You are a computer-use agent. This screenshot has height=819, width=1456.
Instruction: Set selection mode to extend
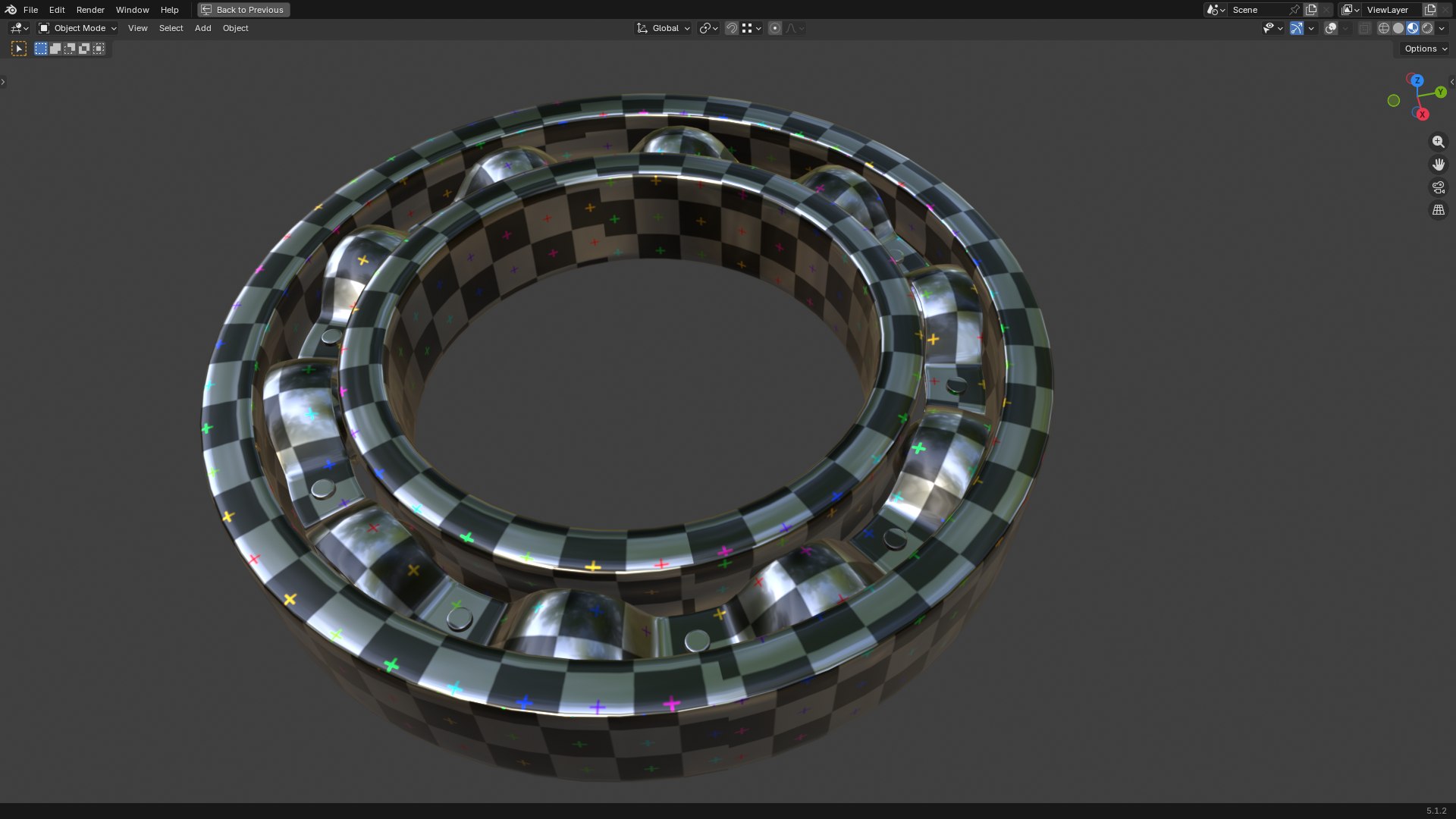click(x=55, y=49)
